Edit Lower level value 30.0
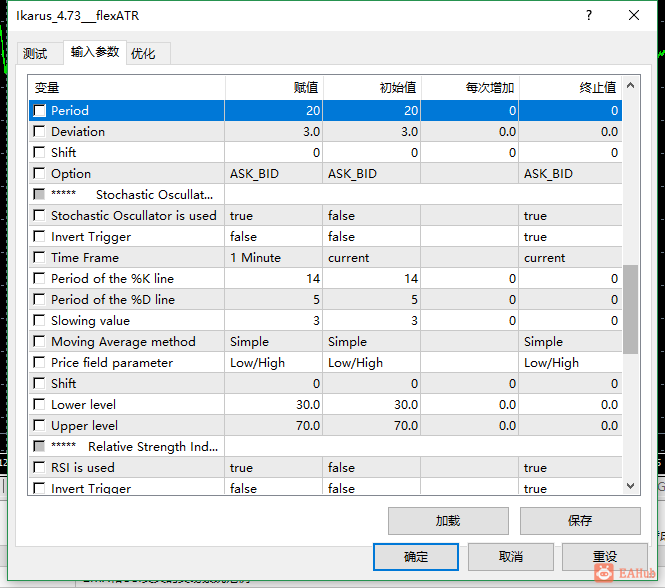The height and width of the screenshot is (588, 665). pos(274,404)
